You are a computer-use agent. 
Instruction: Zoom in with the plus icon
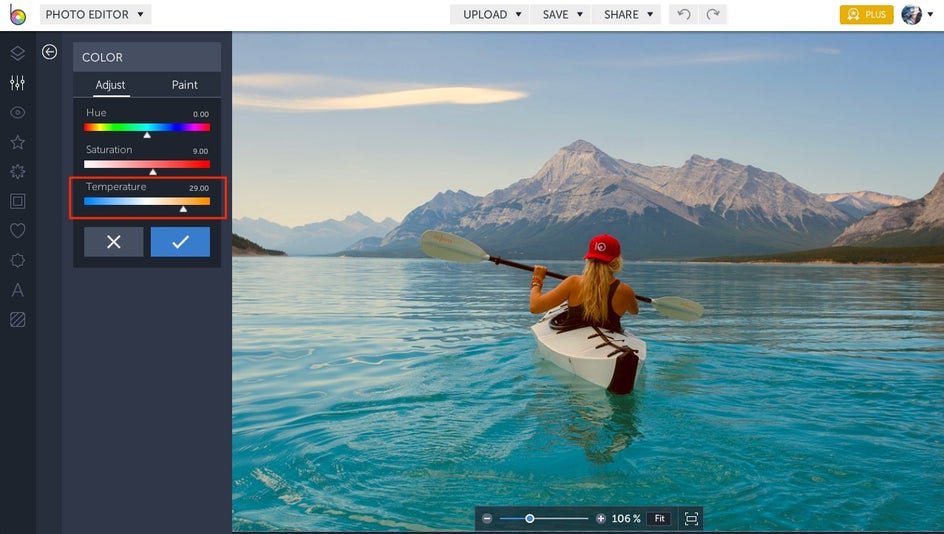600,518
